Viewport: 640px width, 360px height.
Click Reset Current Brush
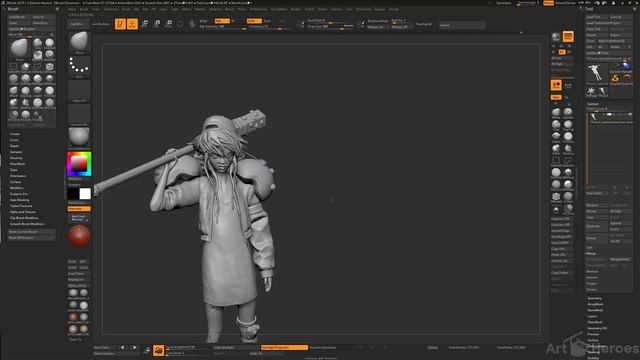pyautogui.click(x=31, y=232)
